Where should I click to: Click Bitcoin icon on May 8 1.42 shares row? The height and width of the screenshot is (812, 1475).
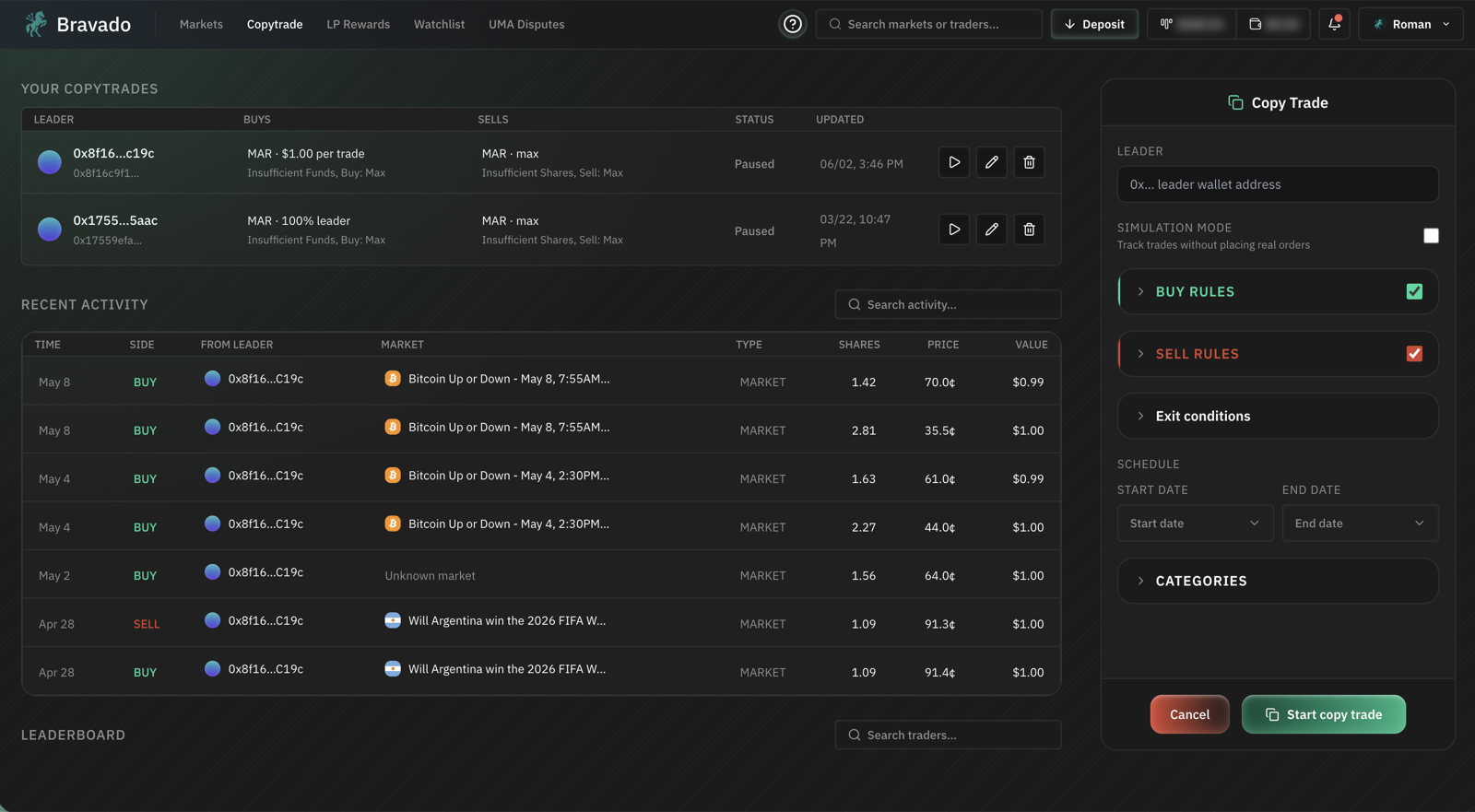point(393,379)
